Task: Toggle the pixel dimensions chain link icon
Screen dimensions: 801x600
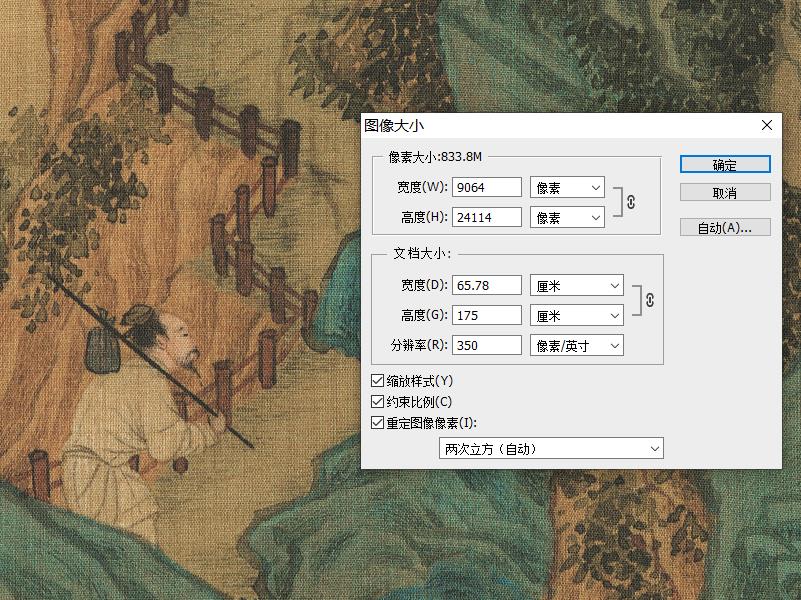Action: click(x=630, y=202)
